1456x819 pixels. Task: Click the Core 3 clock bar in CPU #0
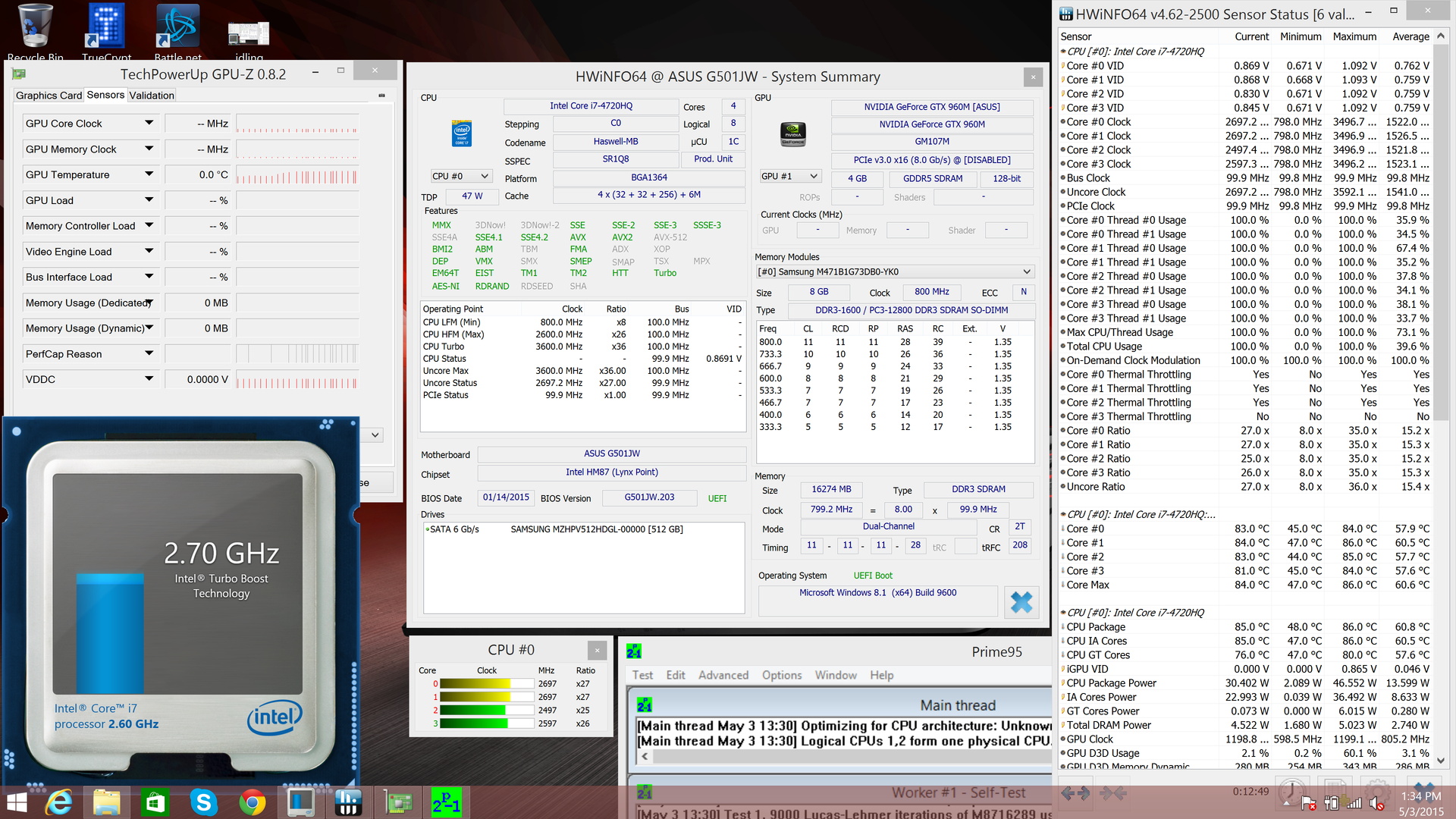pos(485,723)
